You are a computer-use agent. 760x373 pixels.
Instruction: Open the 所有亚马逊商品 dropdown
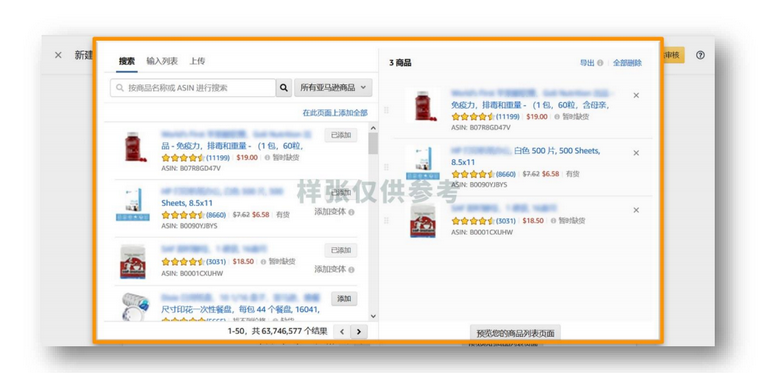[x=333, y=88]
